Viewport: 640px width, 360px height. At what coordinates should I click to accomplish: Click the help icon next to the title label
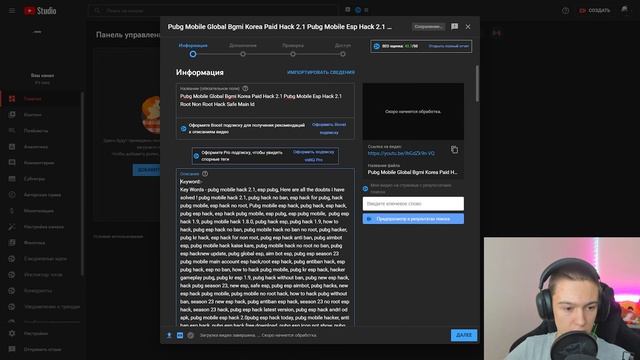click(x=245, y=88)
